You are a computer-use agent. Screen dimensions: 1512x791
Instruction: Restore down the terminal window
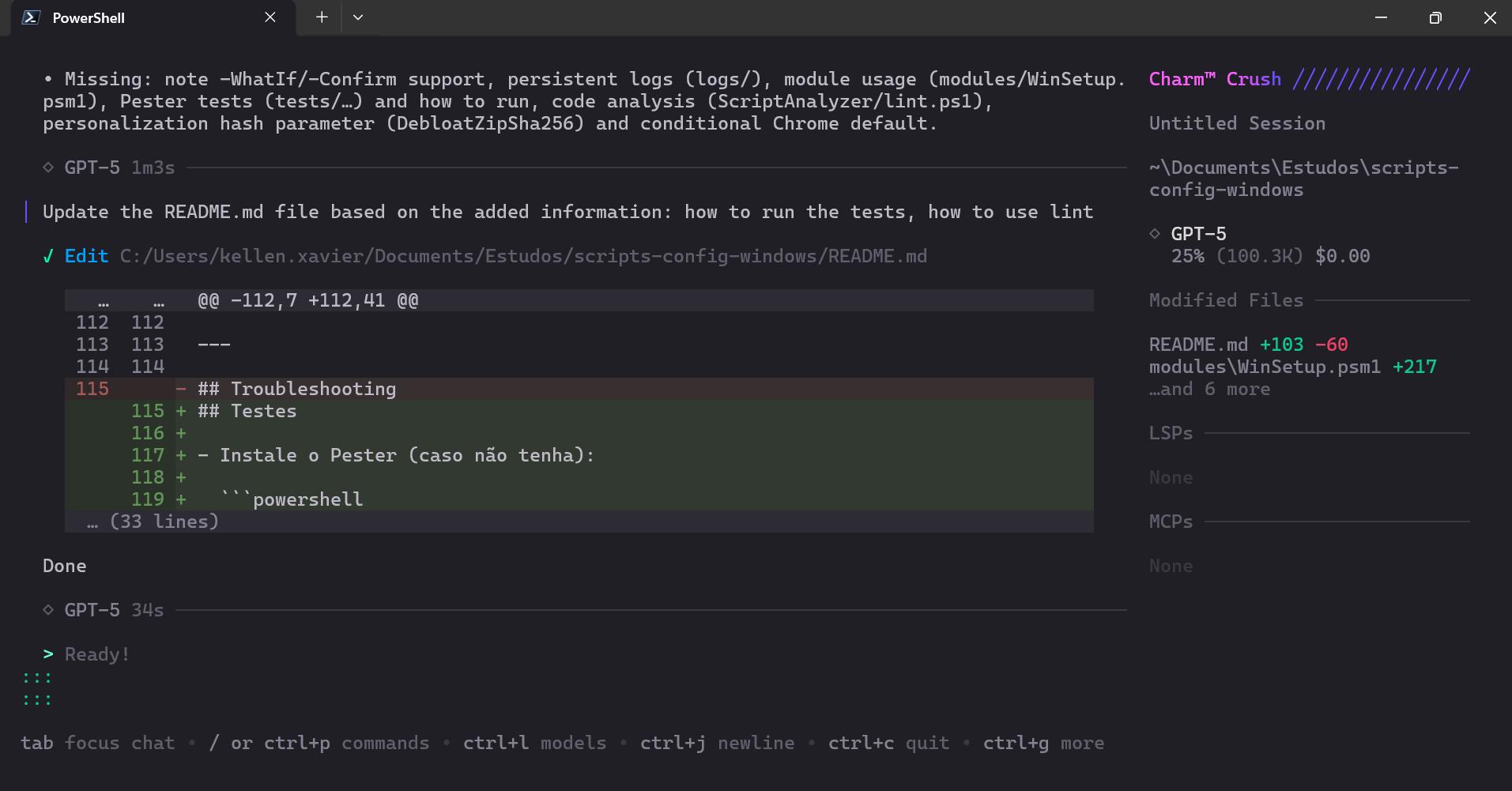point(1435,17)
